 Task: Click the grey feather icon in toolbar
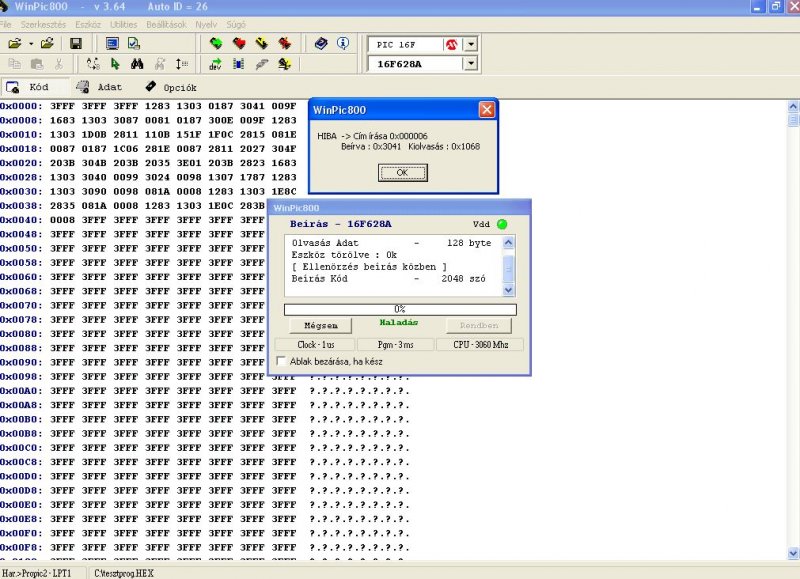pyautogui.click(x=262, y=64)
